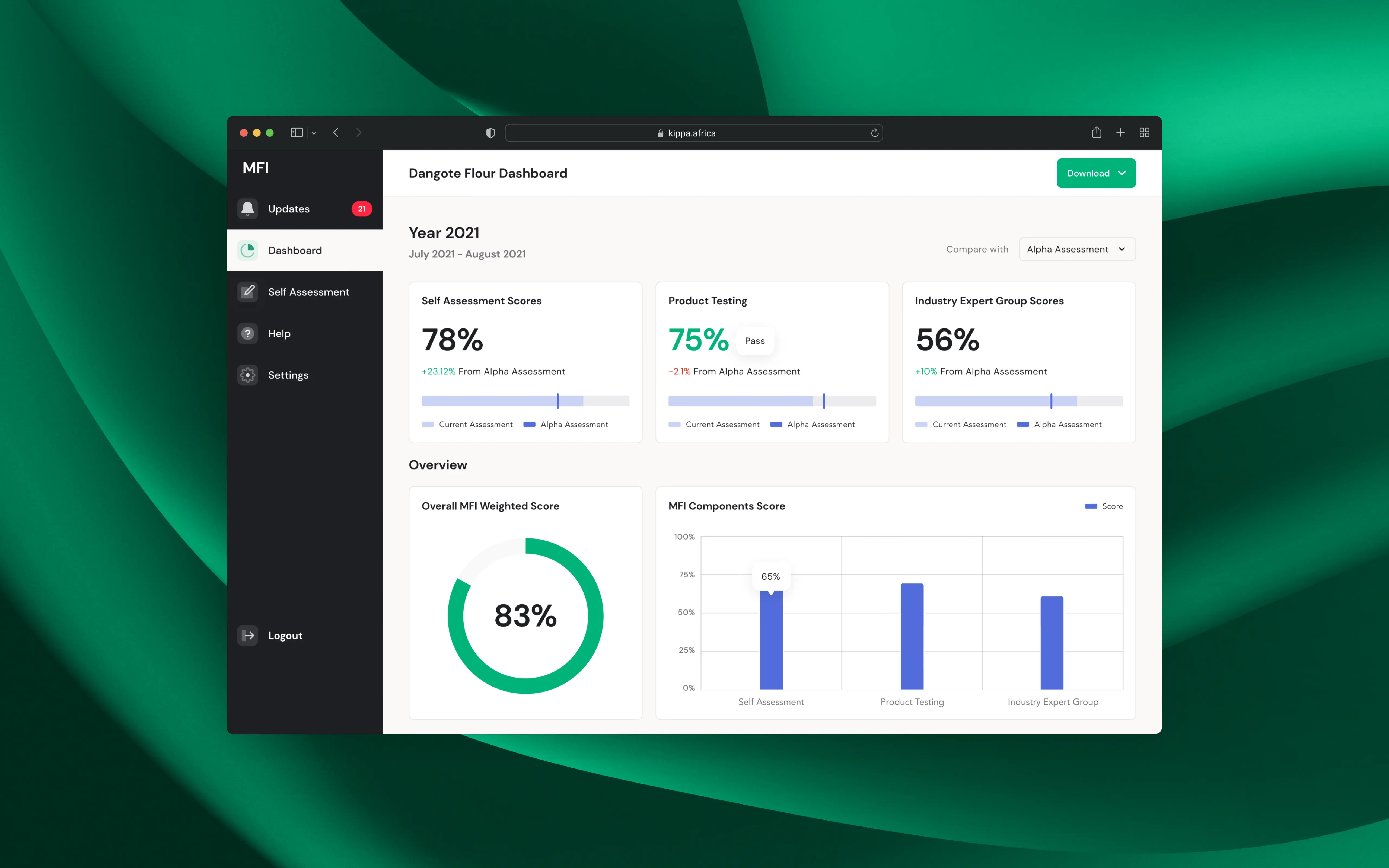Screen dimensions: 1389x868
Task: Toggle the browser sidebar panel
Action: click(x=297, y=133)
